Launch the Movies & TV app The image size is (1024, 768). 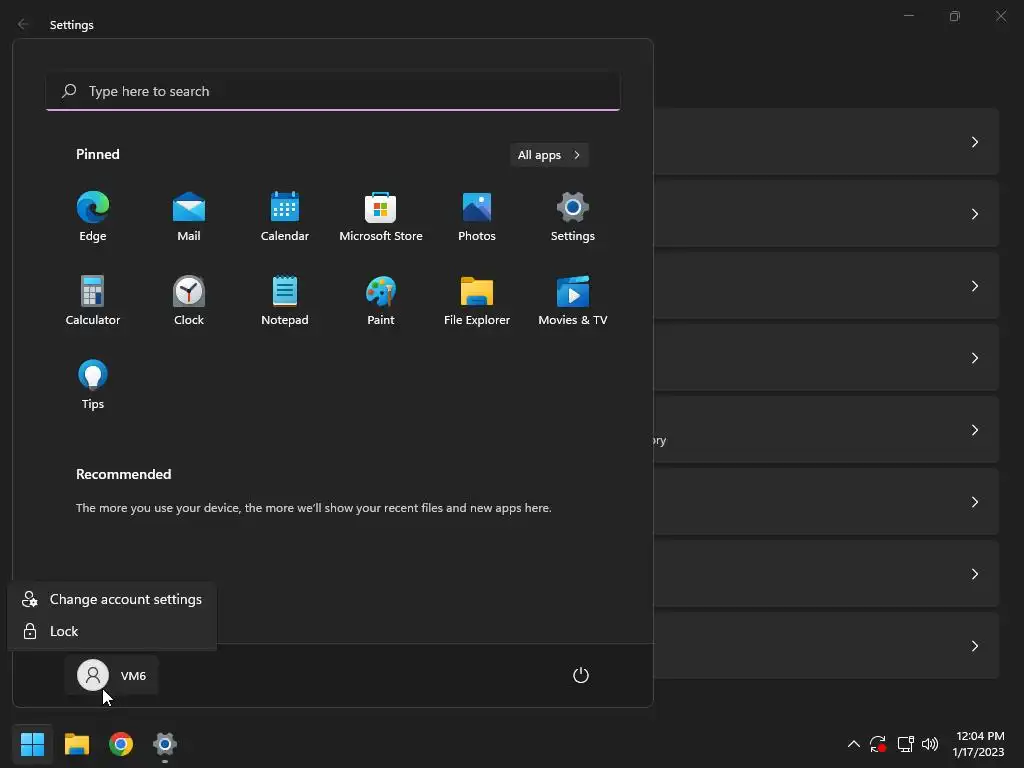pos(573,300)
